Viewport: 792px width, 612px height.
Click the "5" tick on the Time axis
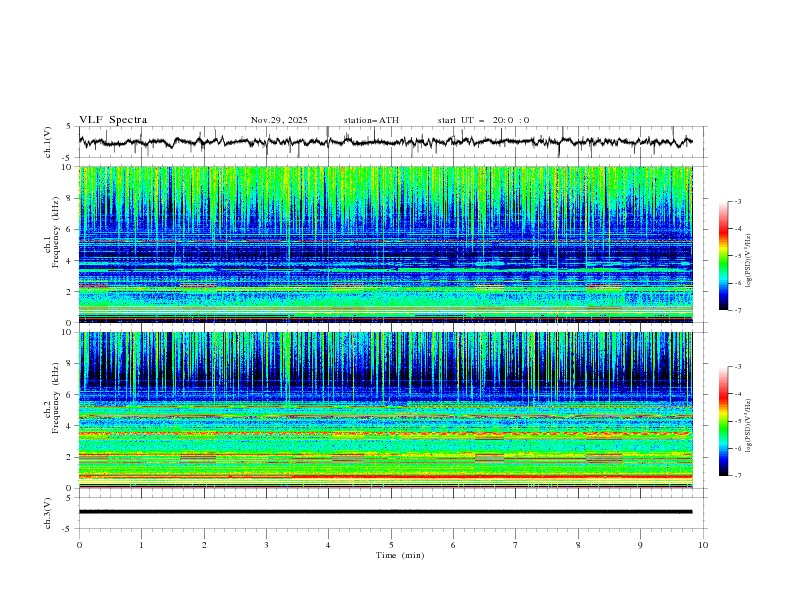[x=391, y=545]
